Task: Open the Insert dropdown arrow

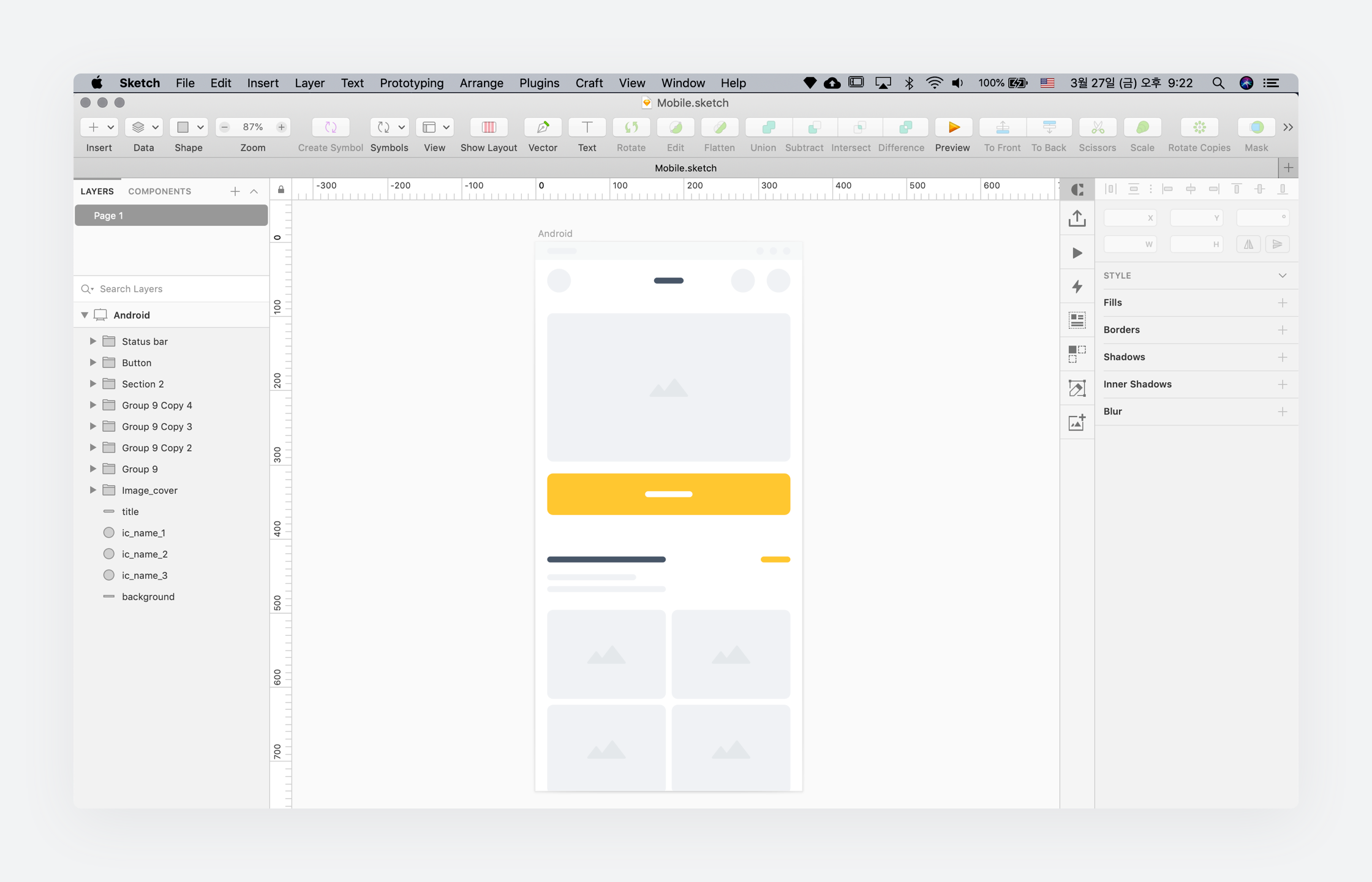Action: 111,127
